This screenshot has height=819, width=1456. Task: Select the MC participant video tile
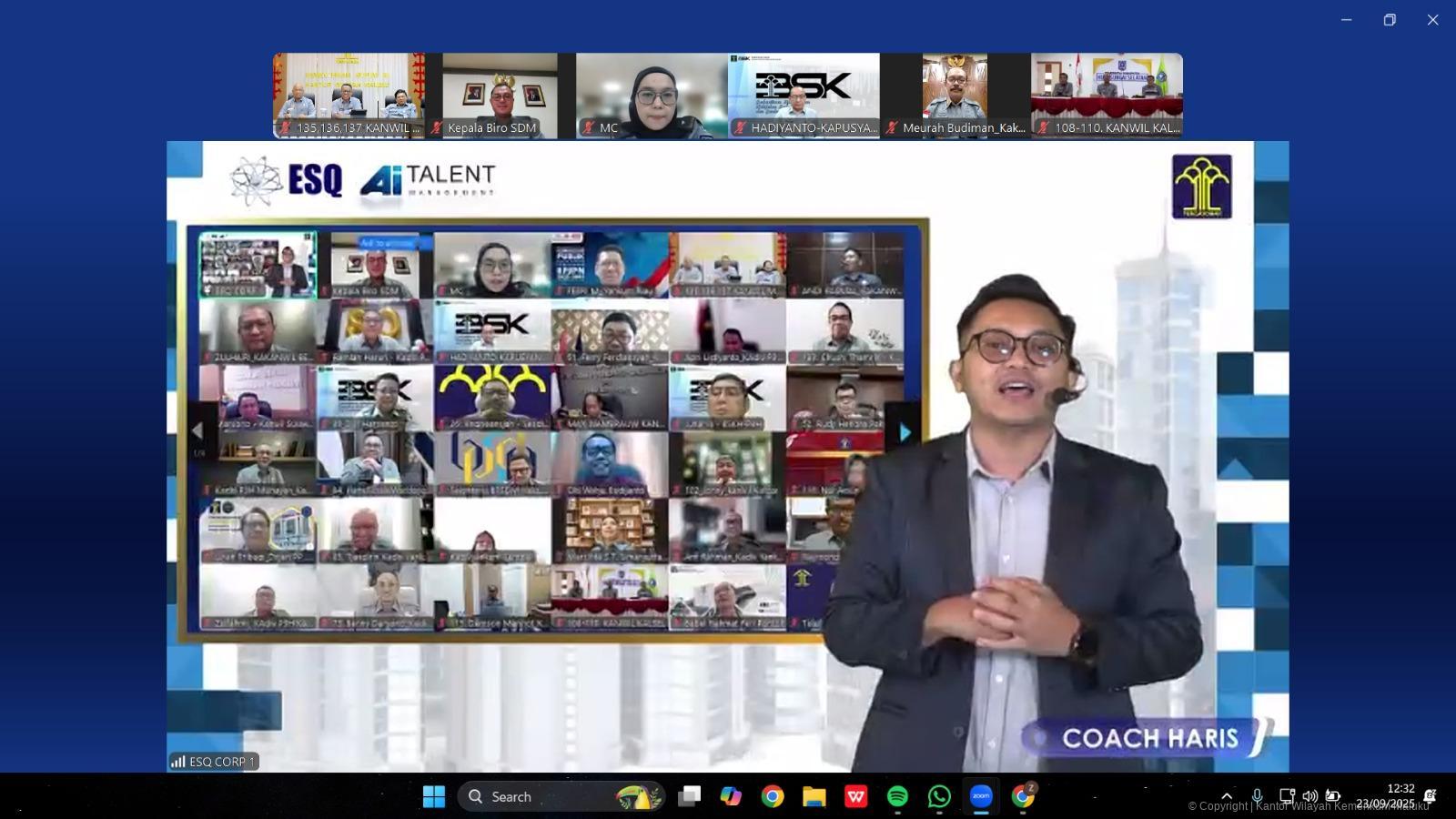coord(652,96)
